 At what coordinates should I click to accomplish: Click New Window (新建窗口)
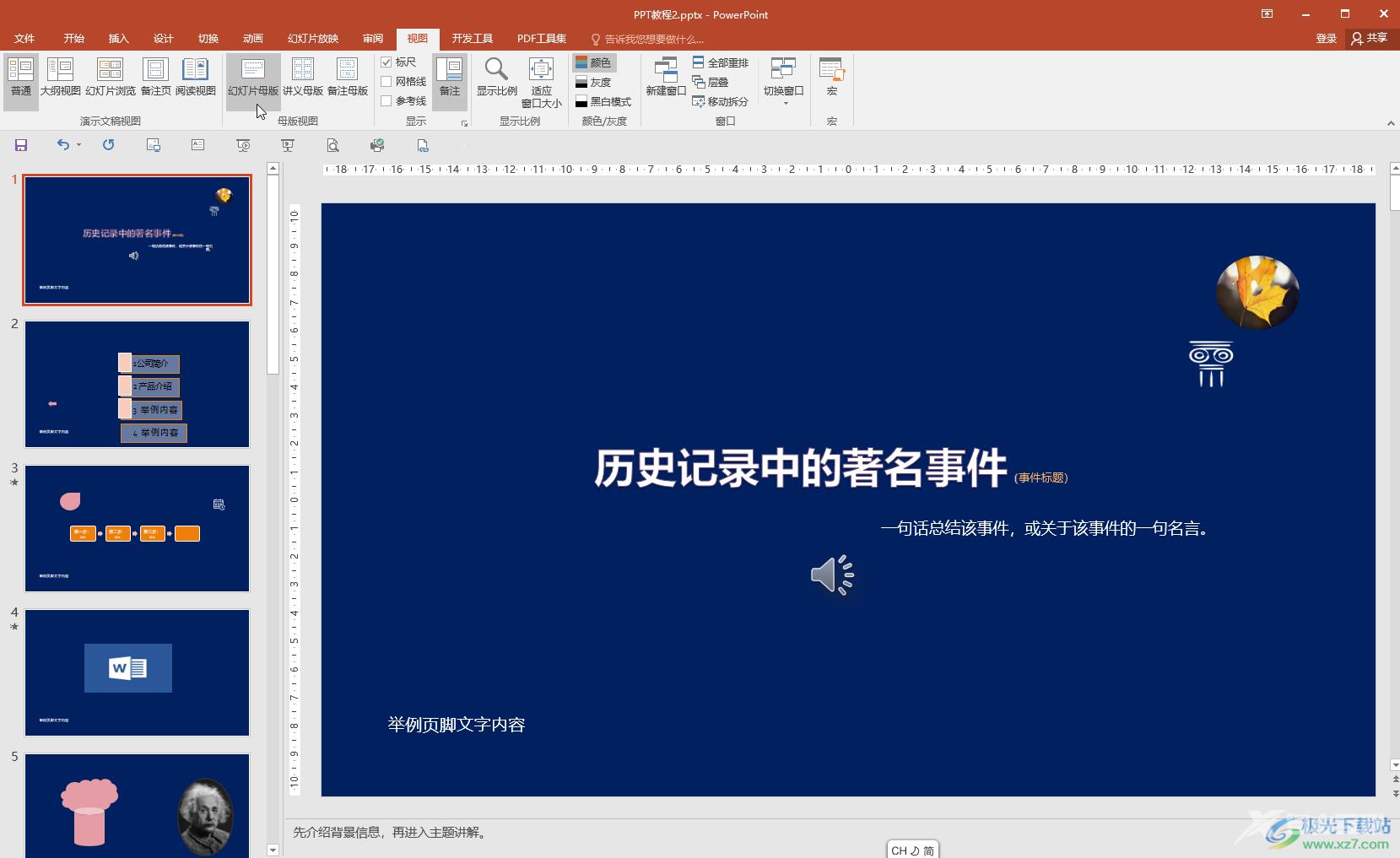[666, 77]
